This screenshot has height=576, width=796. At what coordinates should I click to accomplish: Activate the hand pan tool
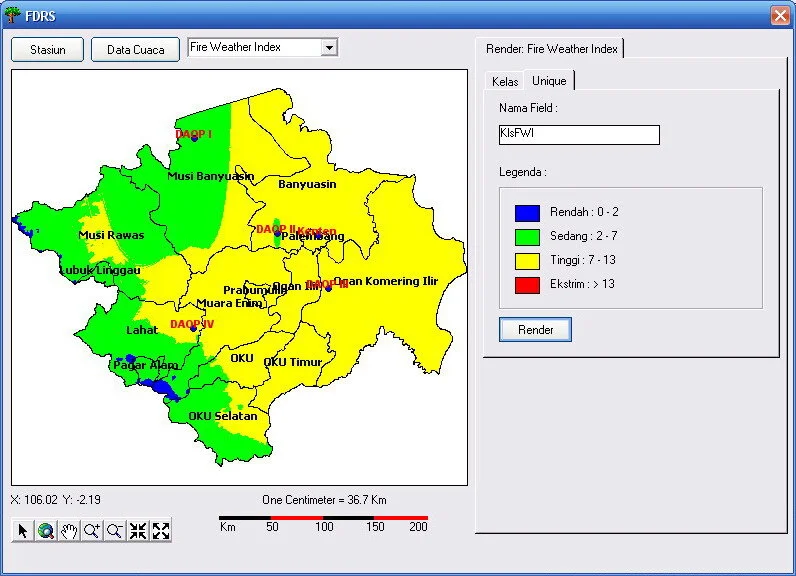[68, 531]
